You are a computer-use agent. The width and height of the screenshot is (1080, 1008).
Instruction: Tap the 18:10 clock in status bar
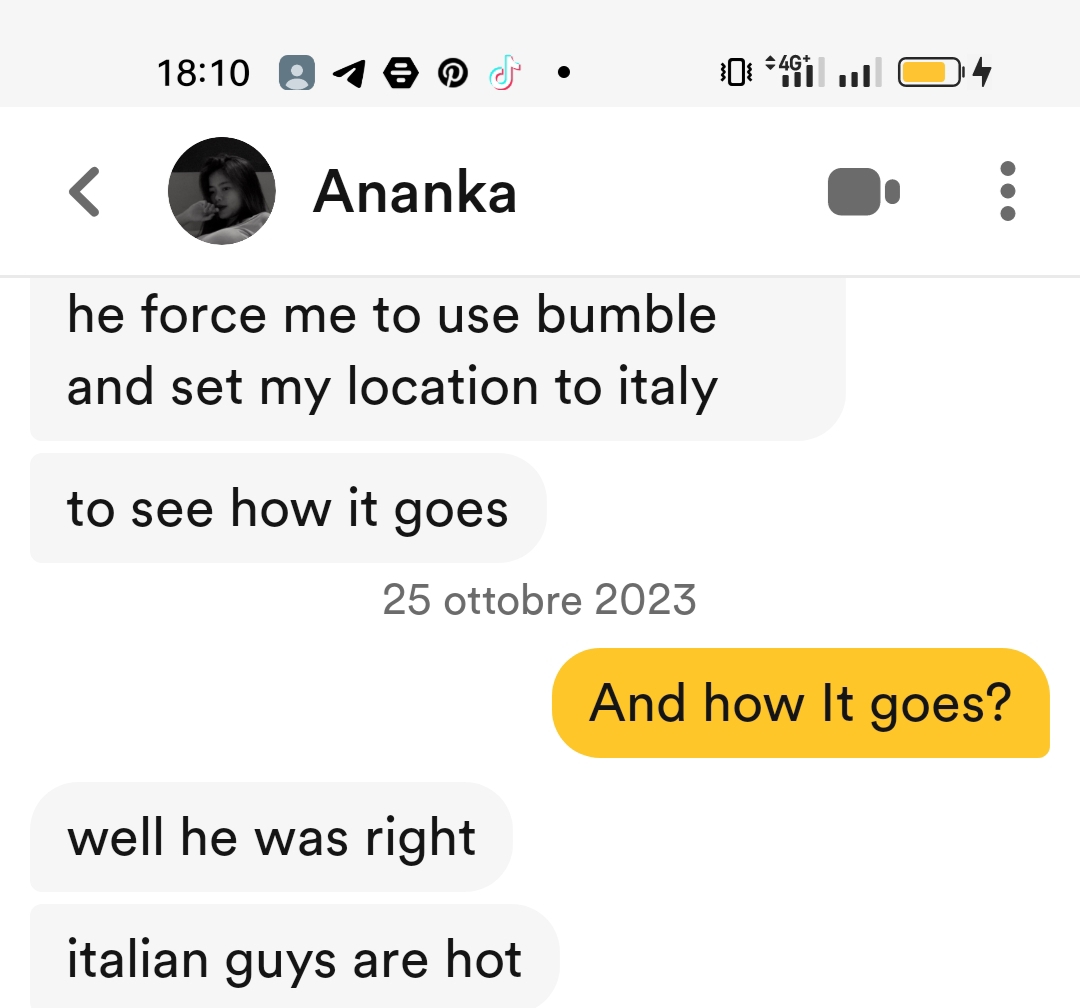[x=203, y=73]
